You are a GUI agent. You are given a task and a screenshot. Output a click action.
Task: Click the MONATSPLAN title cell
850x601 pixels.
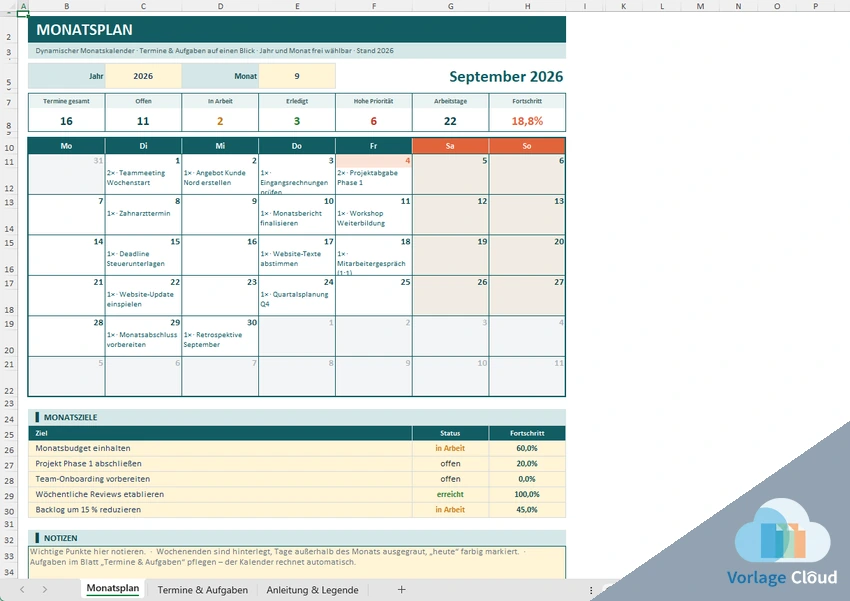(x=297, y=30)
